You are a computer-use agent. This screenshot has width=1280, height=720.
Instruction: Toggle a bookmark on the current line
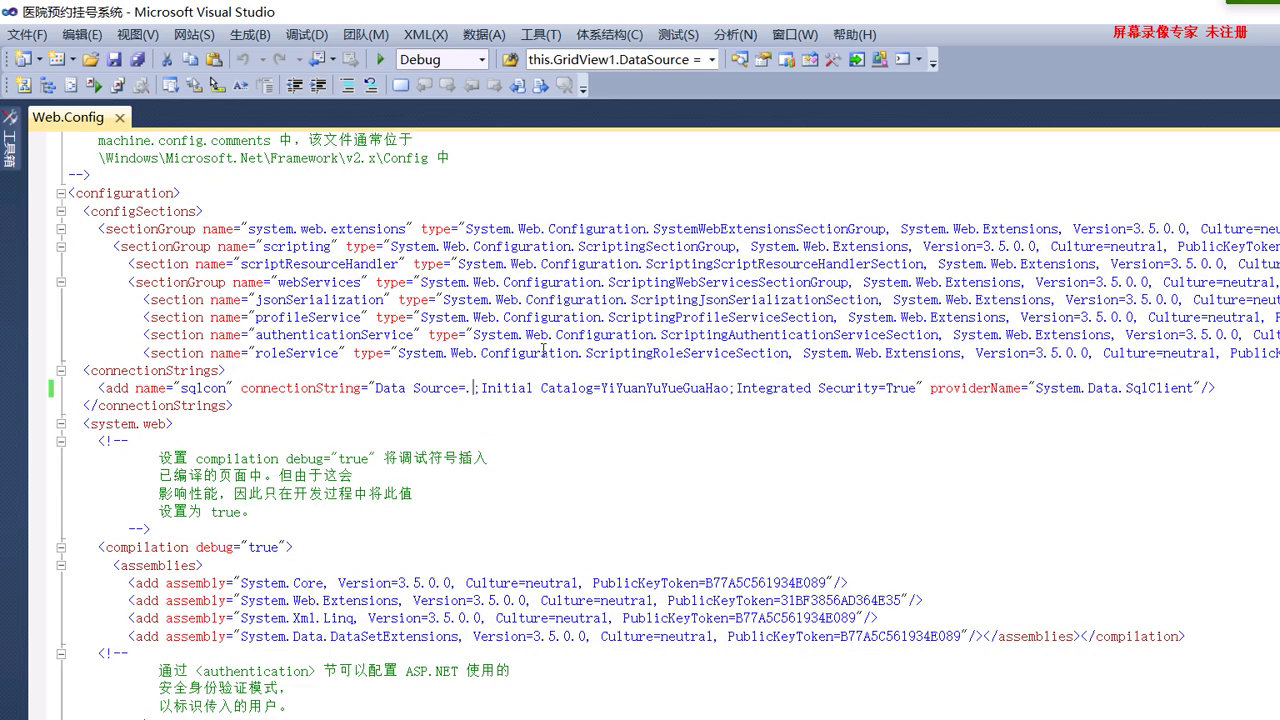(x=401, y=86)
